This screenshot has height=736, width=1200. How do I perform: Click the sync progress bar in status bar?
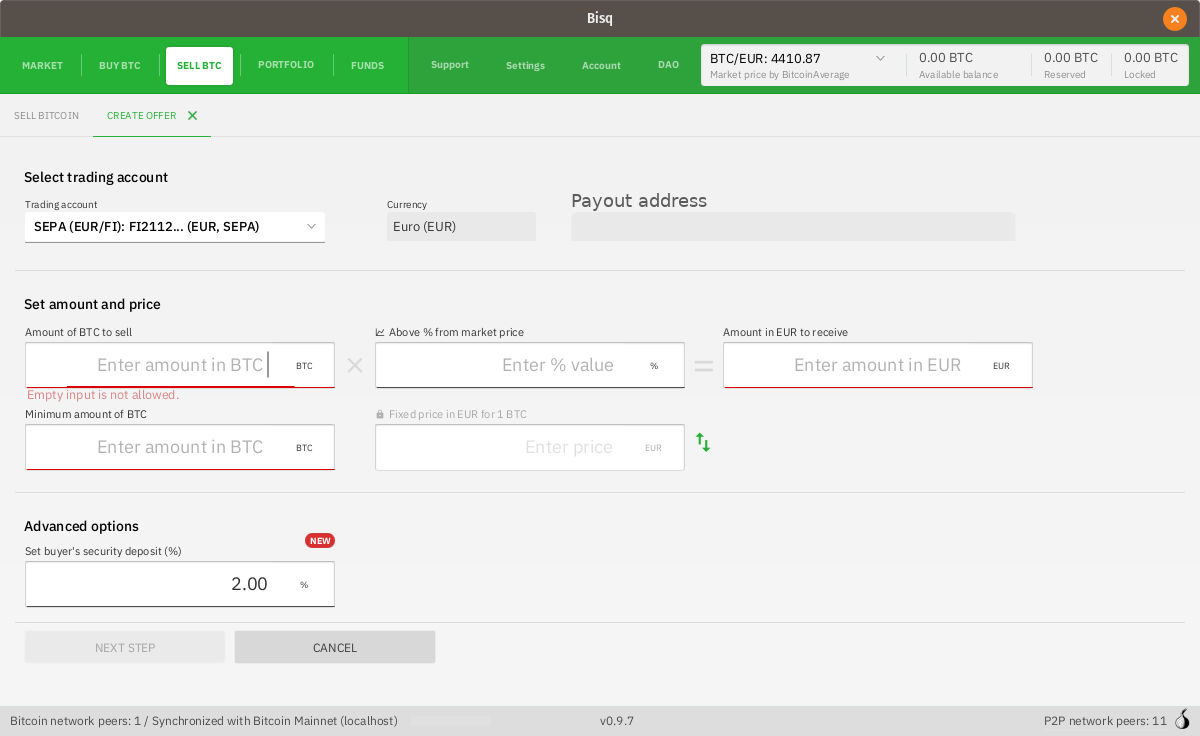[x=451, y=721]
